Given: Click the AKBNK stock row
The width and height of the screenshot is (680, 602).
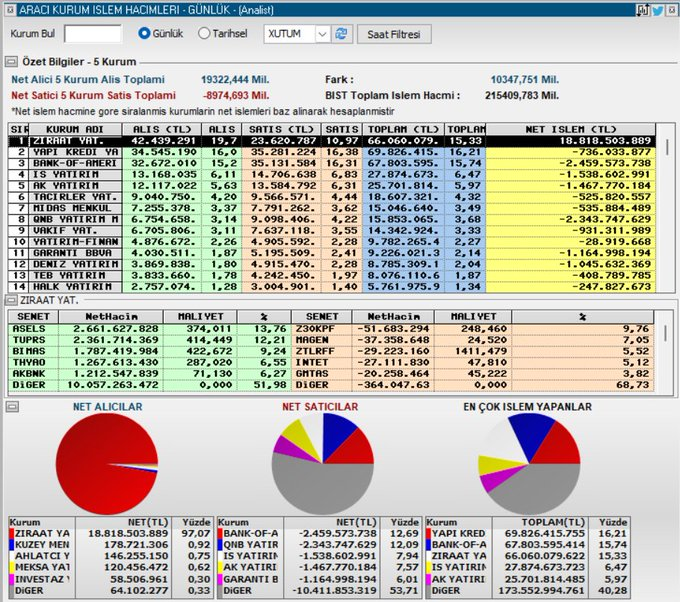Looking at the screenshot, I should (150, 374).
